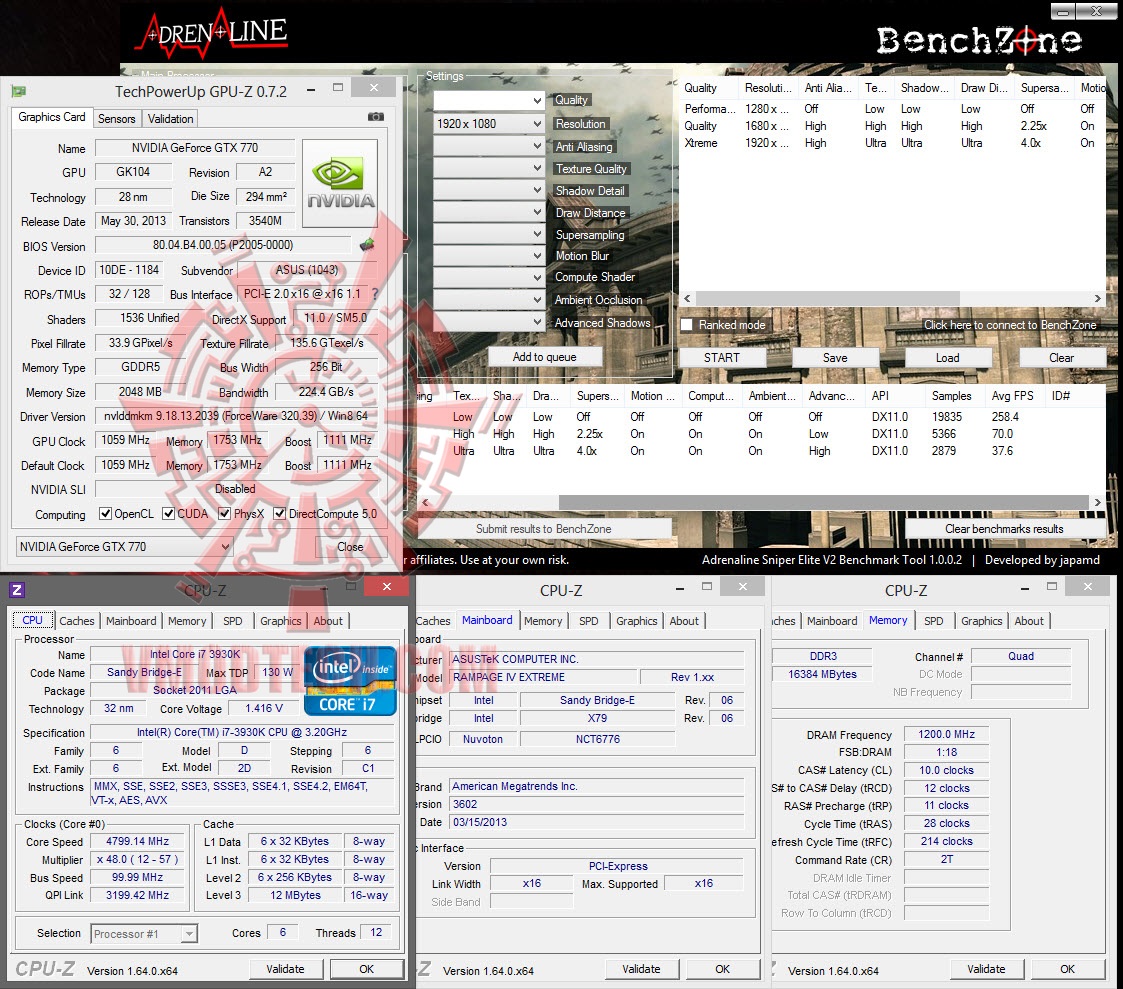Click the GPU-Z screenshot camera icon
This screenshot has width=1123, height=989.
(375, 117)
